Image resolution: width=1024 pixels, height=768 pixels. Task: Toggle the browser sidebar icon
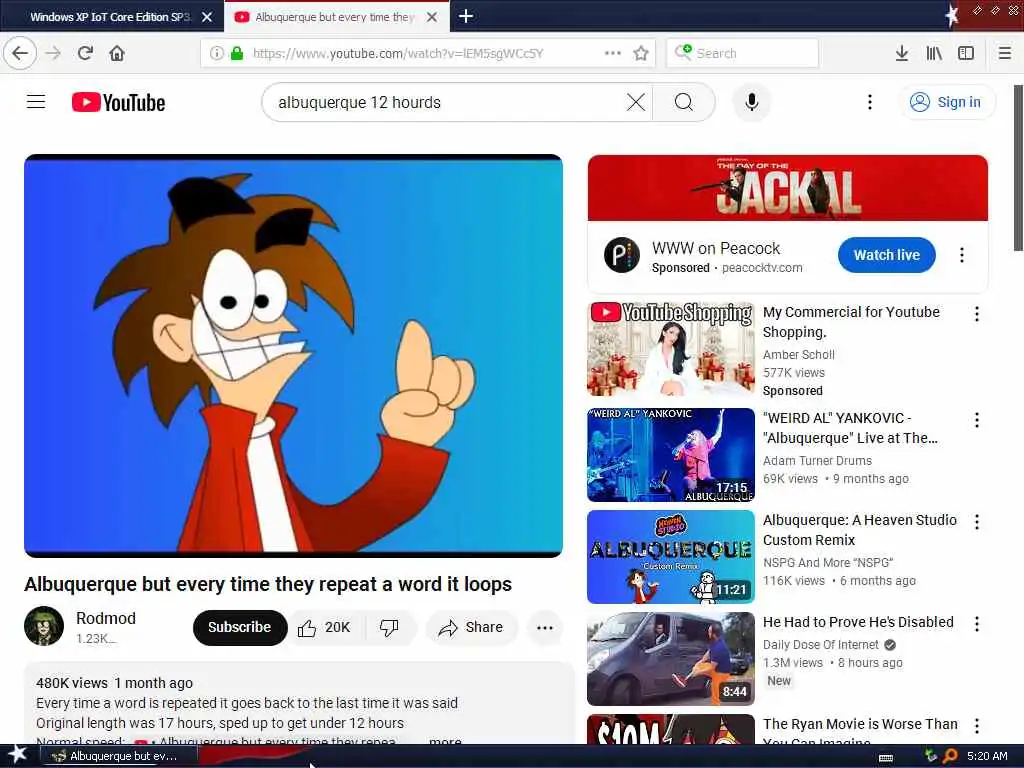[x=966, y=53]
